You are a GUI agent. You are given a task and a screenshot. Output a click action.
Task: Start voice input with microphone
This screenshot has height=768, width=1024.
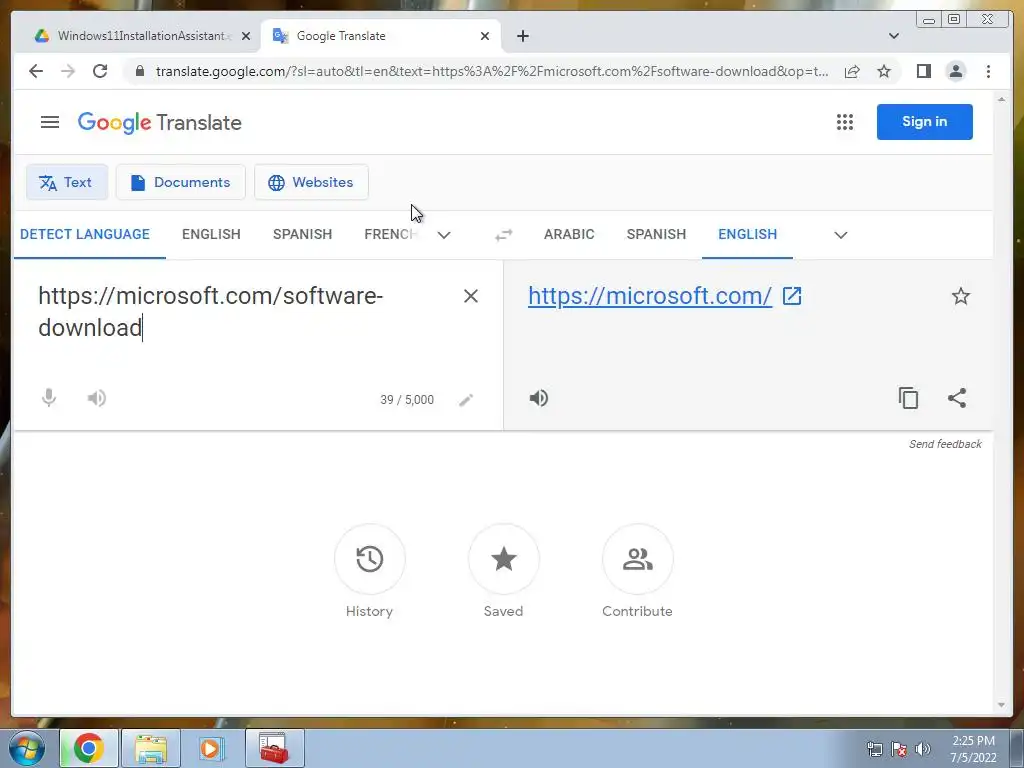point(48,398)
